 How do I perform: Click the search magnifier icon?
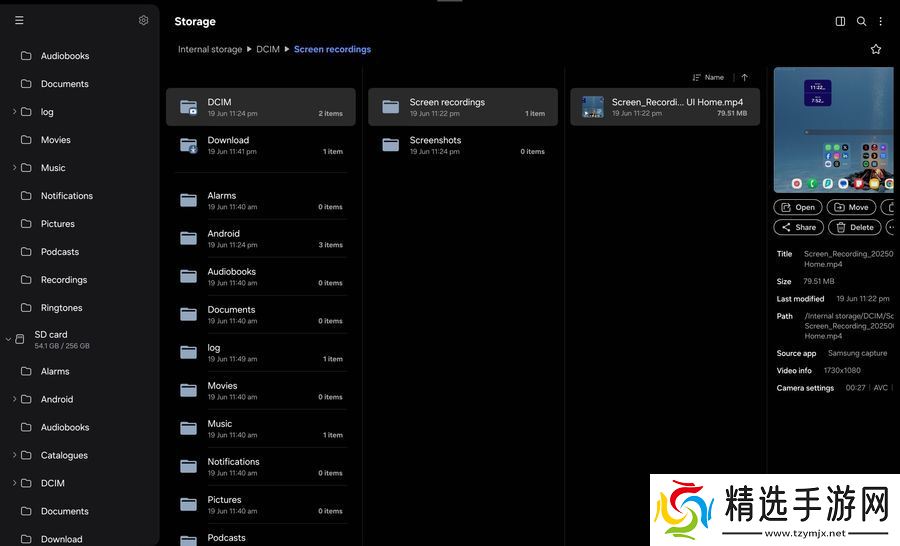pos(861,21)
